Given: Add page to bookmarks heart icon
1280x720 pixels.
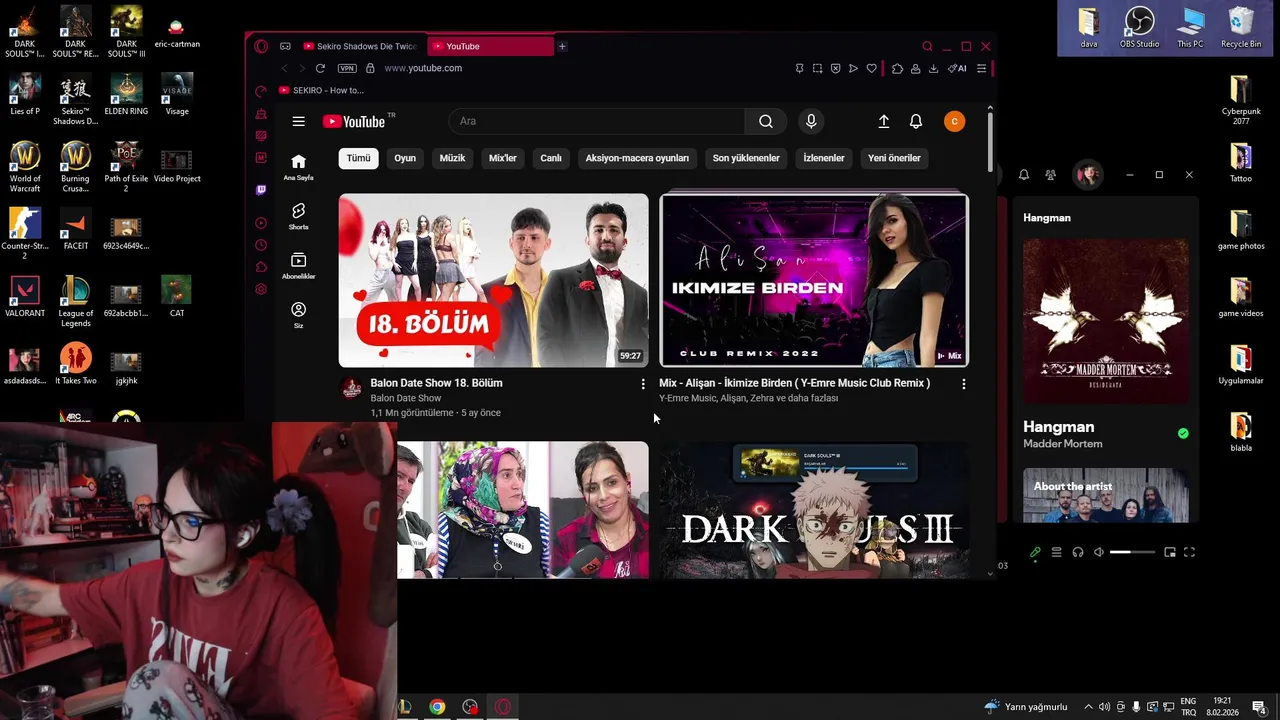Looking at the screenshot, I should (x=871, y=68).
